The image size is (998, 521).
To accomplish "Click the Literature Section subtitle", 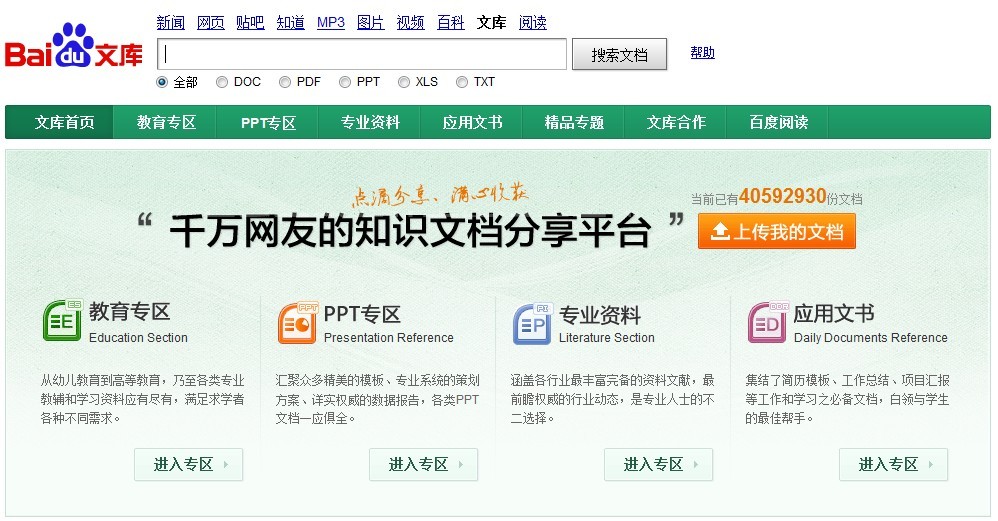I will [607, 338].
